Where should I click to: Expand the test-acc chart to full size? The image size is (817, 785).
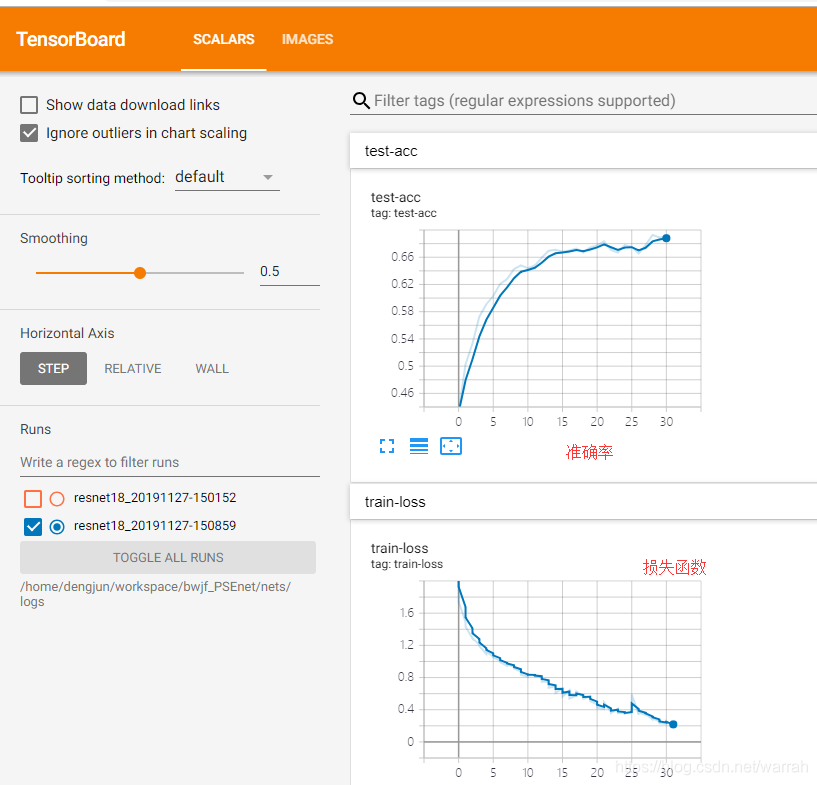387,446
